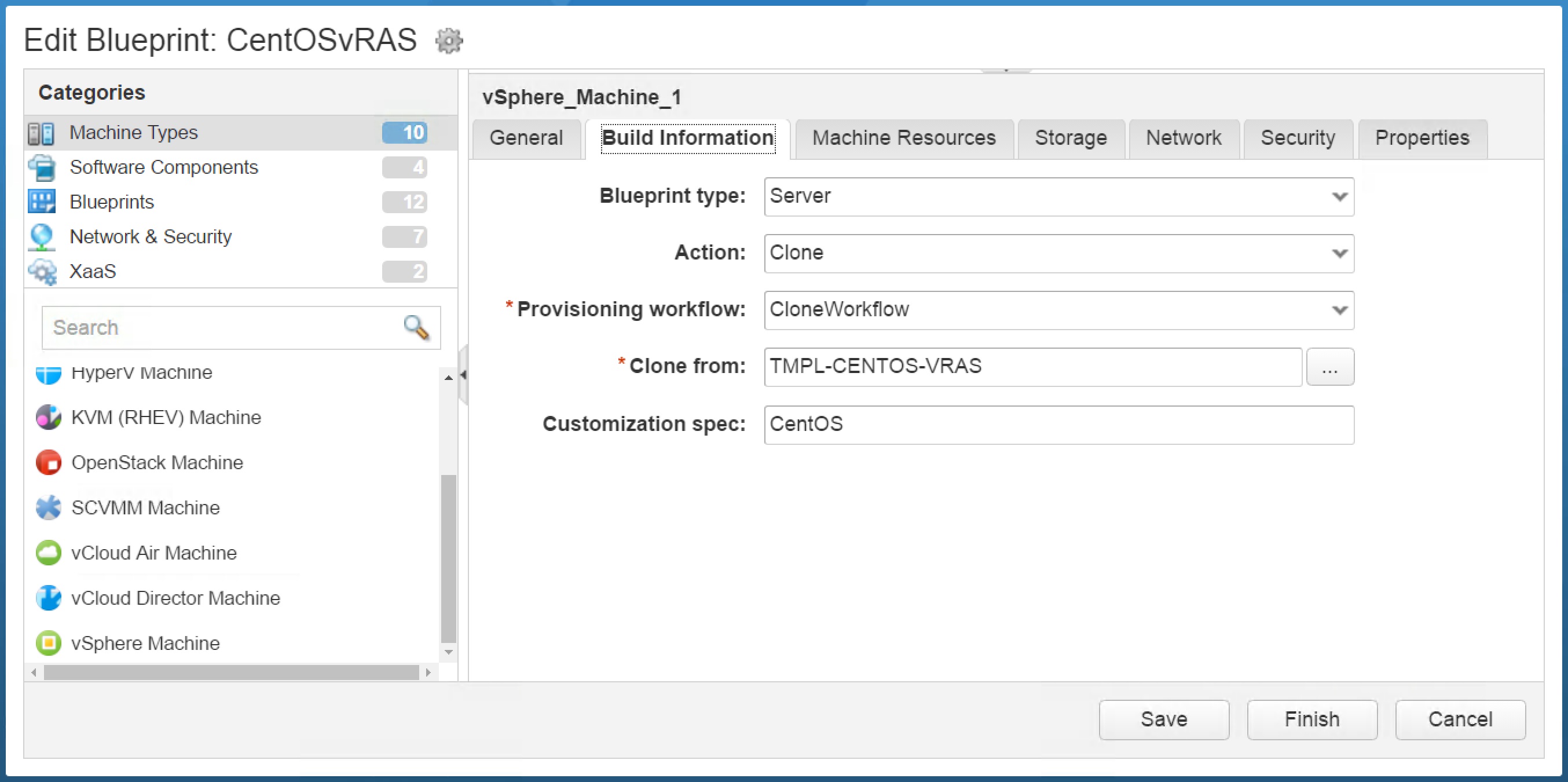Viewport: 1568px width, 782px height.
Task: Click the Clone from text field
Action: 1033,367
